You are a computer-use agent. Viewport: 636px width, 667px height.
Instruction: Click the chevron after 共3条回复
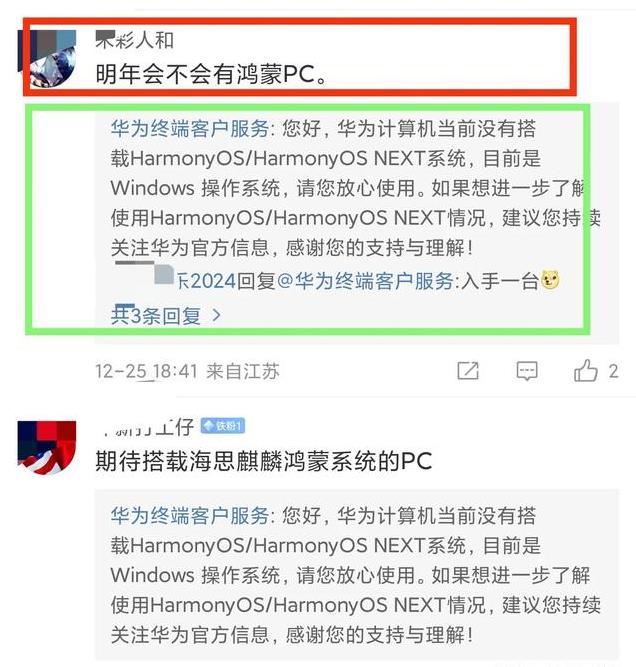[x=216, y=316]
